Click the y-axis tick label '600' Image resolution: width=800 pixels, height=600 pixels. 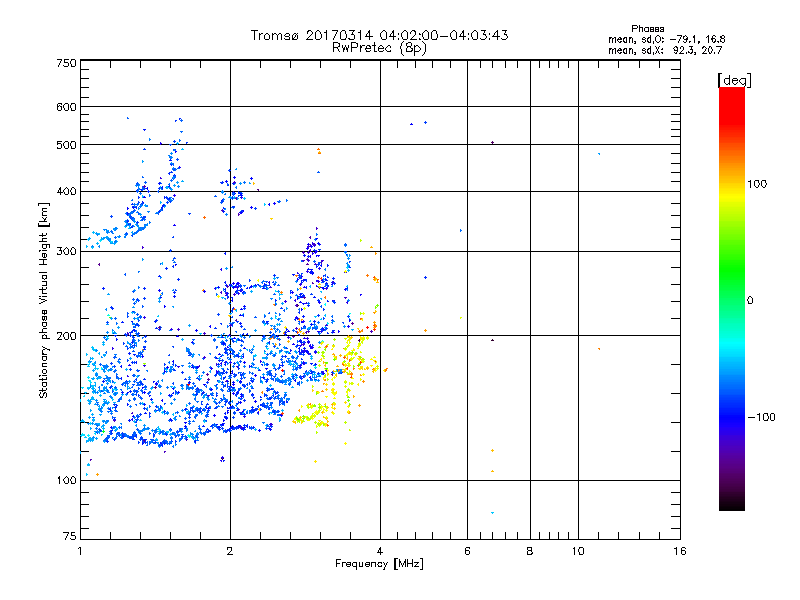pyautogui.click(x=66, y=107)
